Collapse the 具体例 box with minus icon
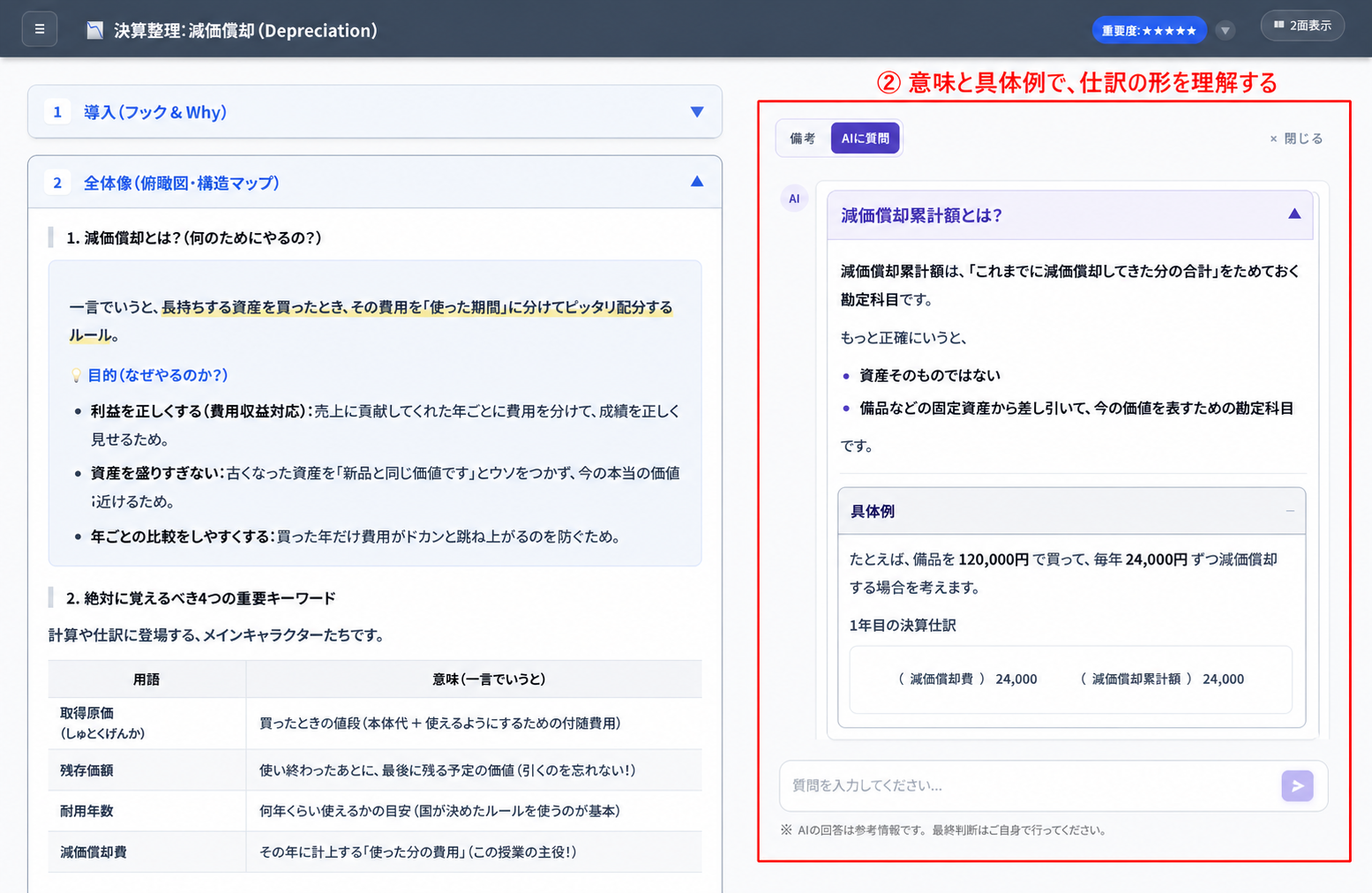The height and width of the screenshot is (893, 1372). 1290,511
